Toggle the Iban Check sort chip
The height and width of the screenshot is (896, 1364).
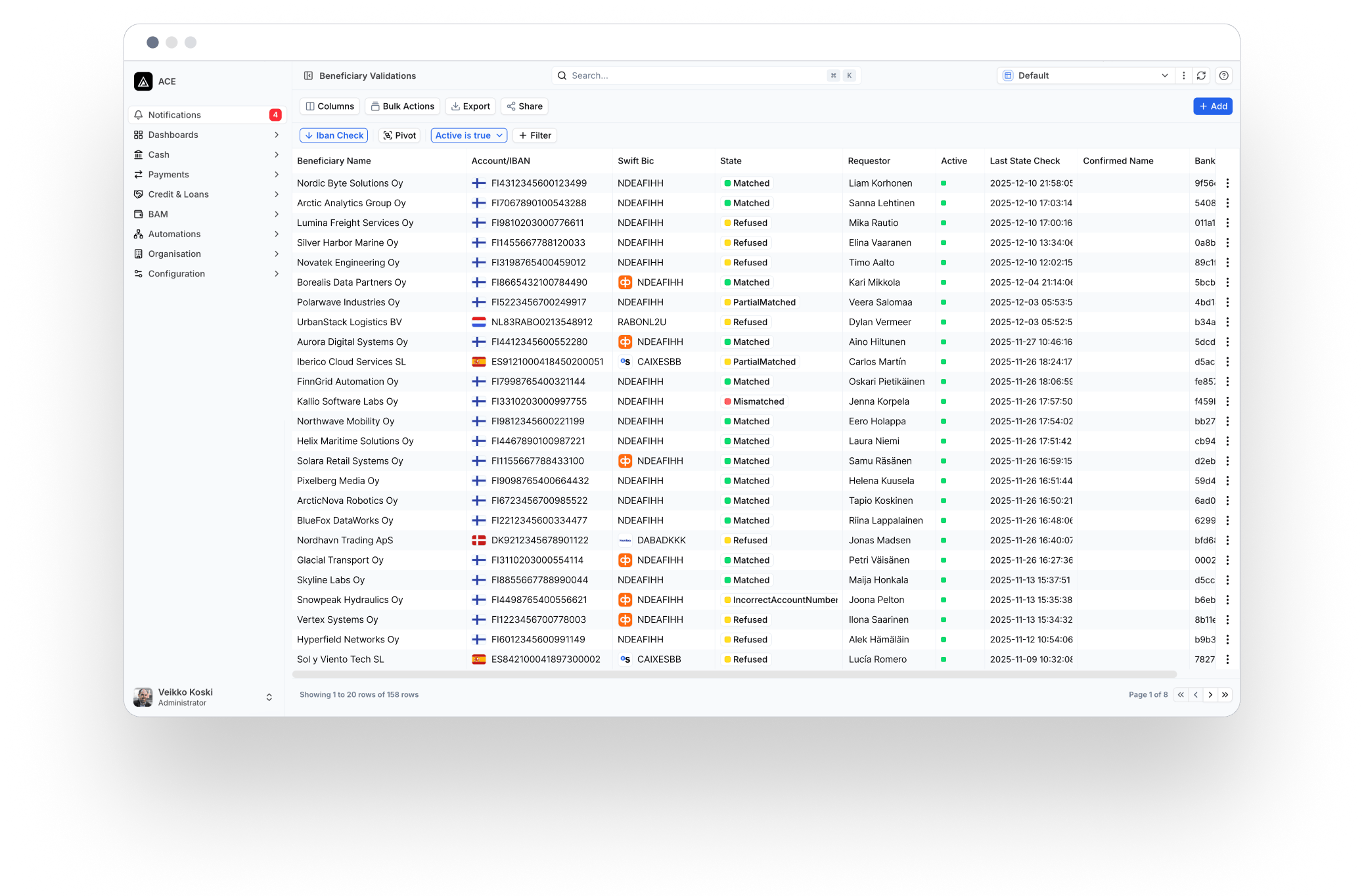coord(334,135)
